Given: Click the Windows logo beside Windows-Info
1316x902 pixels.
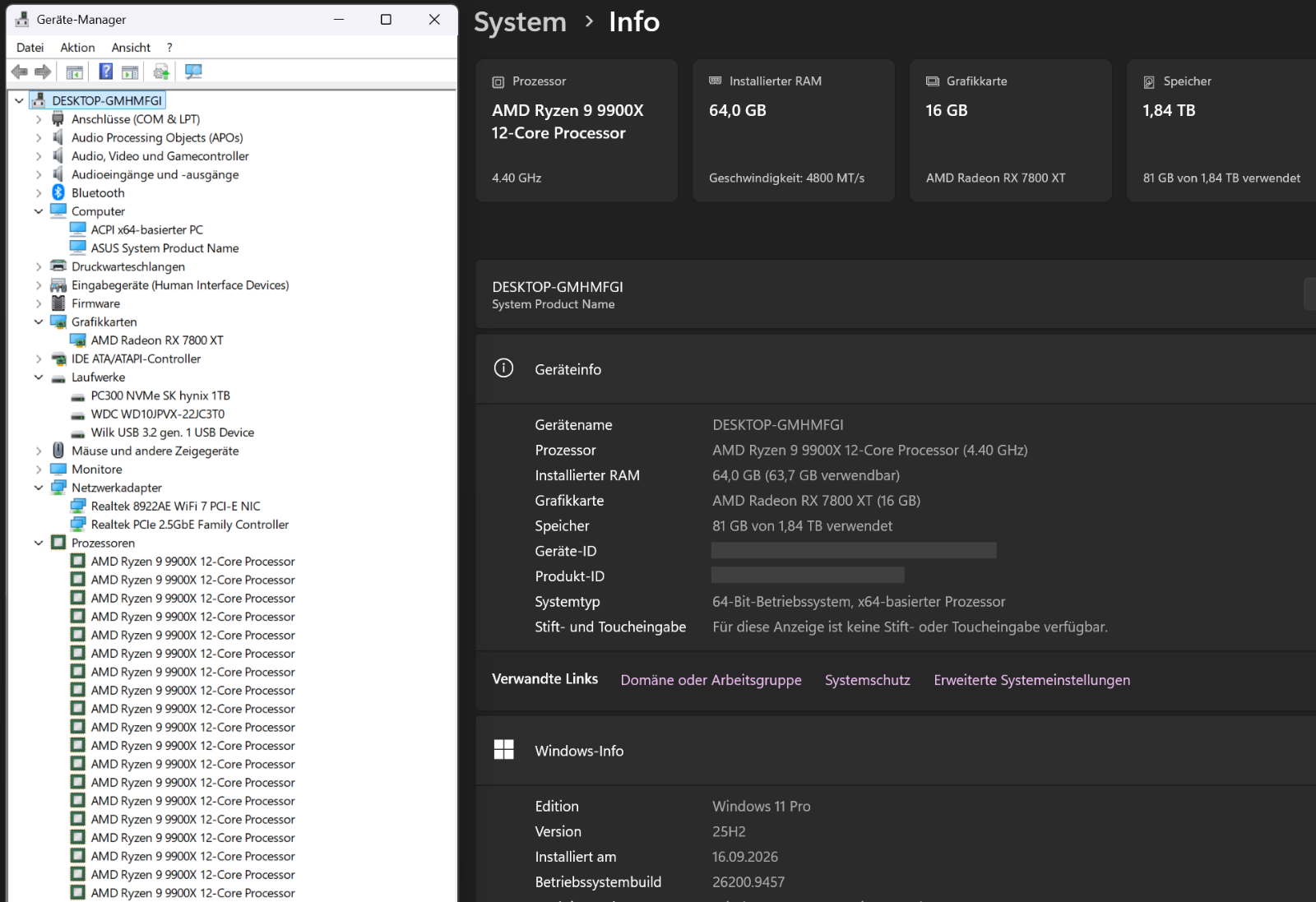Looking at the screenshot, I should pyautogui.click(x=503, y=750).
